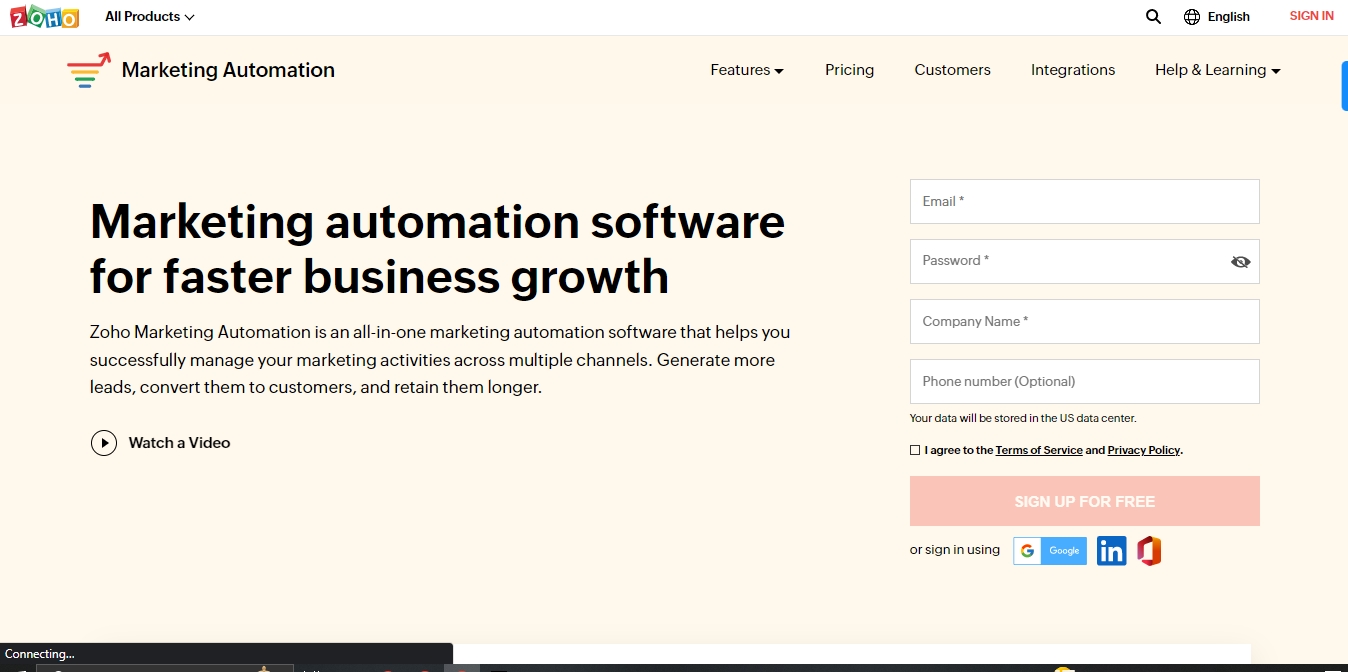Viewport: 1348px width, 672px height.
Task: Select the Customers menu item
Action: [x=952, y=70]
